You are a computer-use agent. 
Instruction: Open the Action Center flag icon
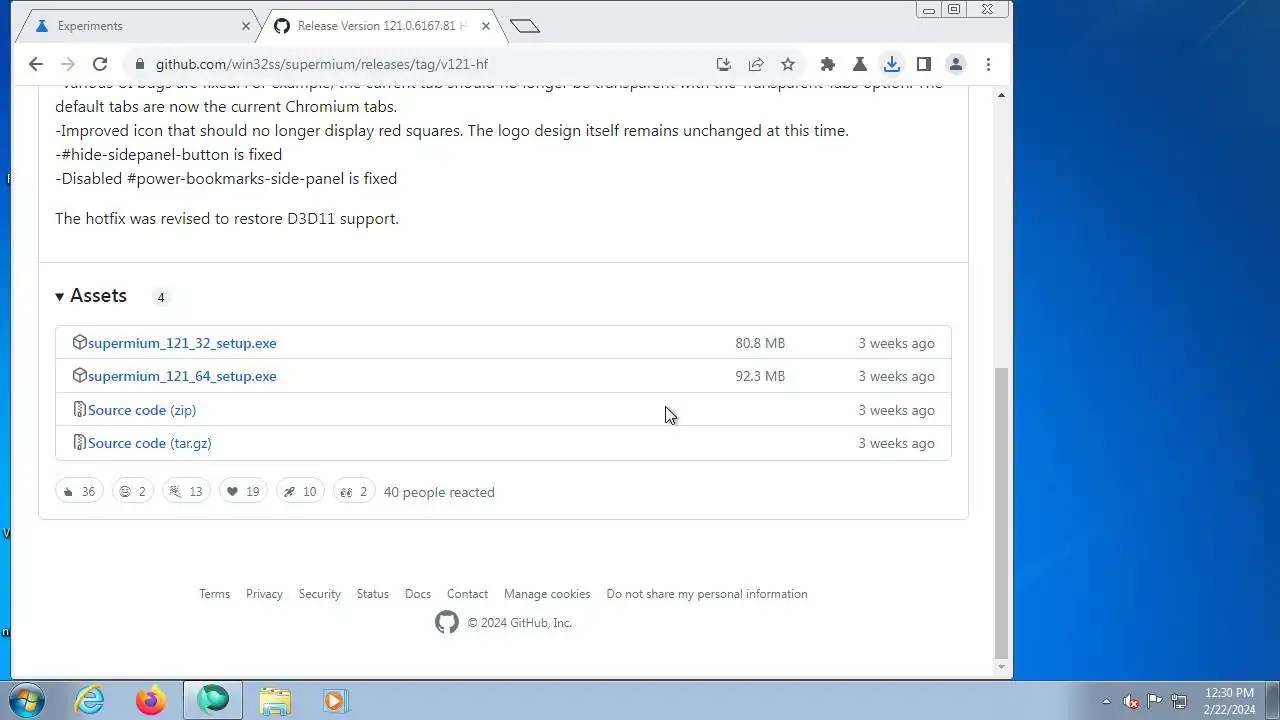point(1155,701)
